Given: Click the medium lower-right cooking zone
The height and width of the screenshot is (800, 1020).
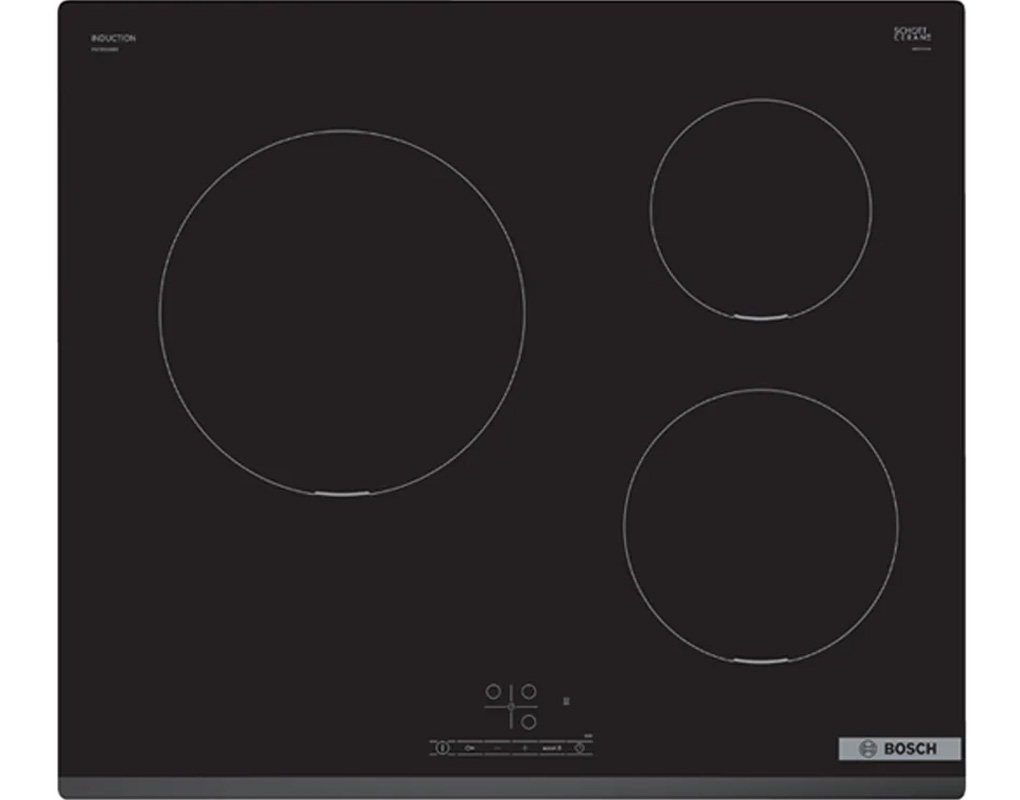Looking at the screenshot, I should tap(760, 526).
